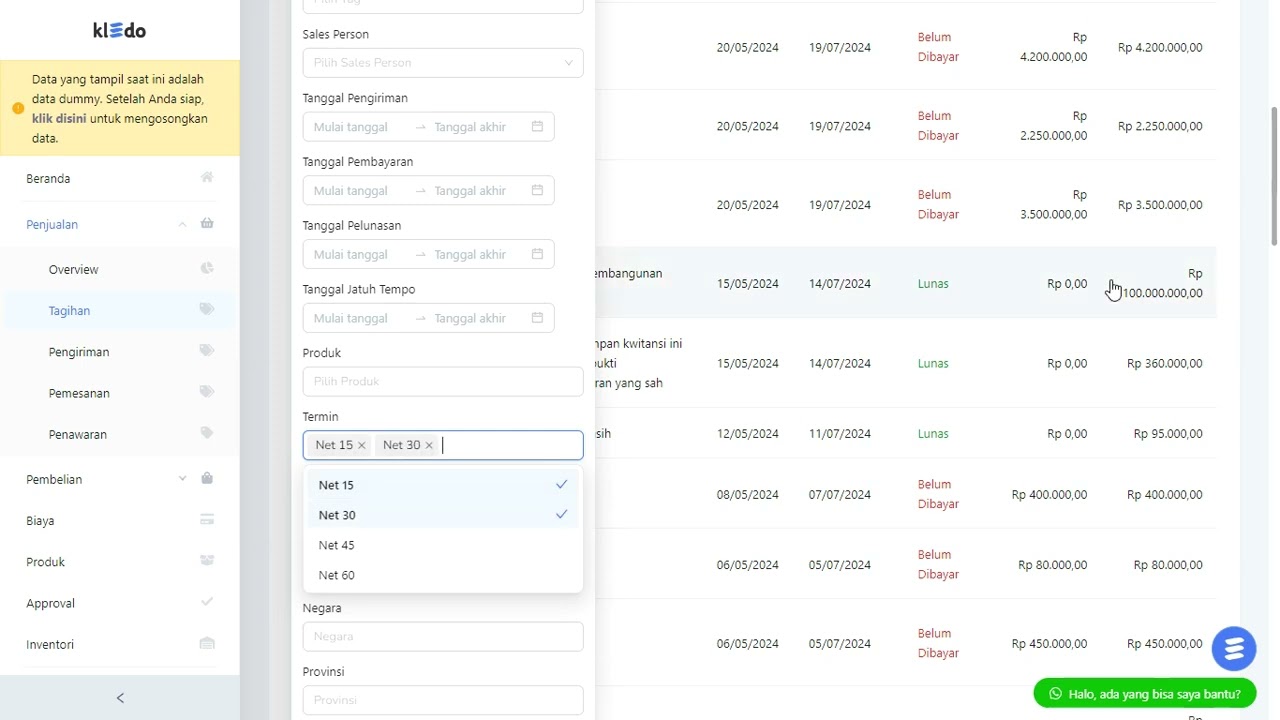Click the calendar icon in Tanggal Pengiriman

537,127
